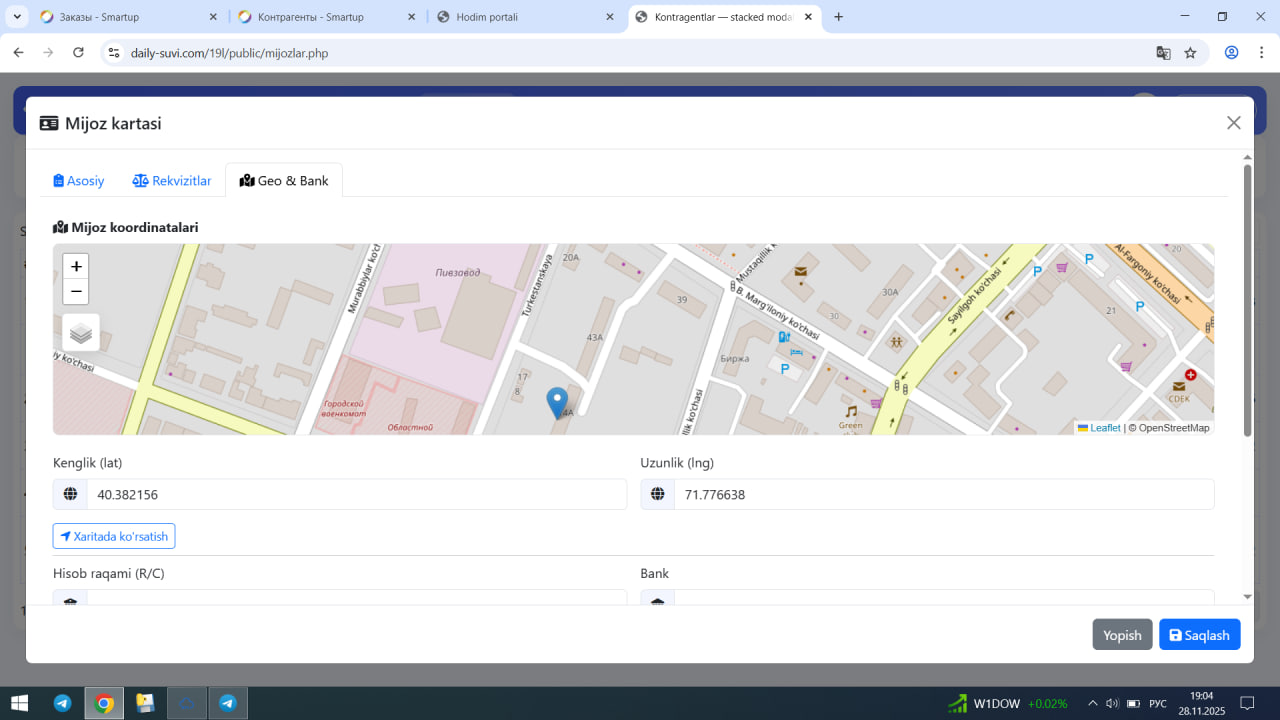1280x720 pixels.
Task: Open the browser profile icon
Action: point(1231,53)
